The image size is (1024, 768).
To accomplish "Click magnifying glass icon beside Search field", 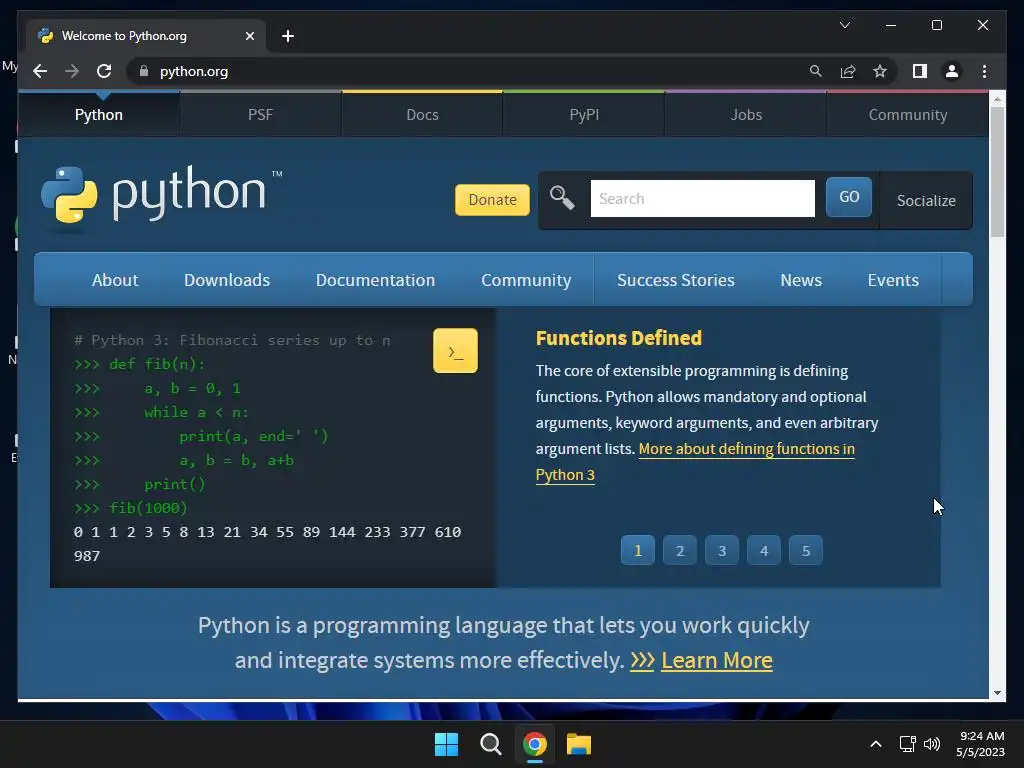I will [562, 197].
